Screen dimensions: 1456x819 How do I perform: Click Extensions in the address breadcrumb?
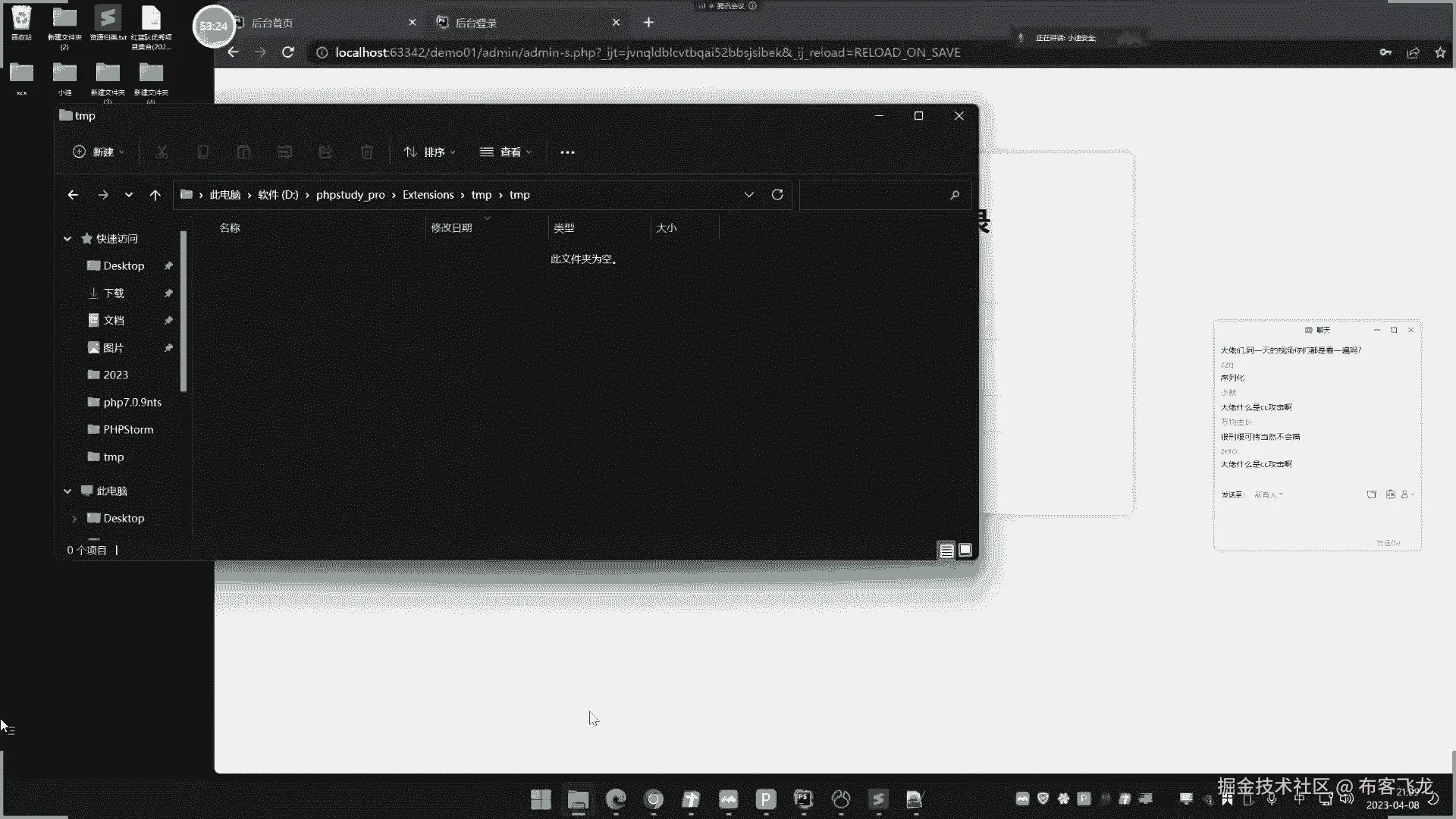click(x=428, y=195)
